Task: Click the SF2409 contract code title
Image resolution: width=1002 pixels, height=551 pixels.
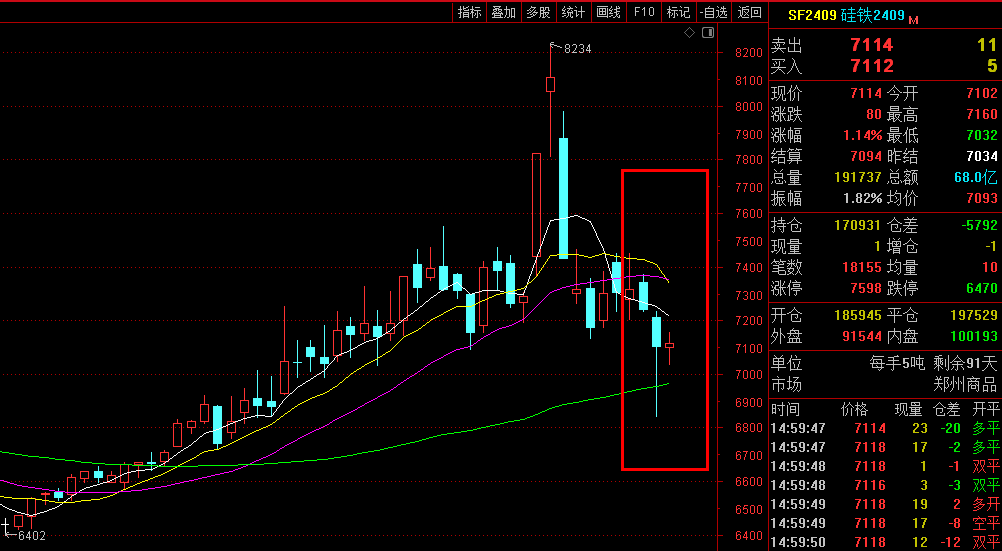Action: (811, 15)
